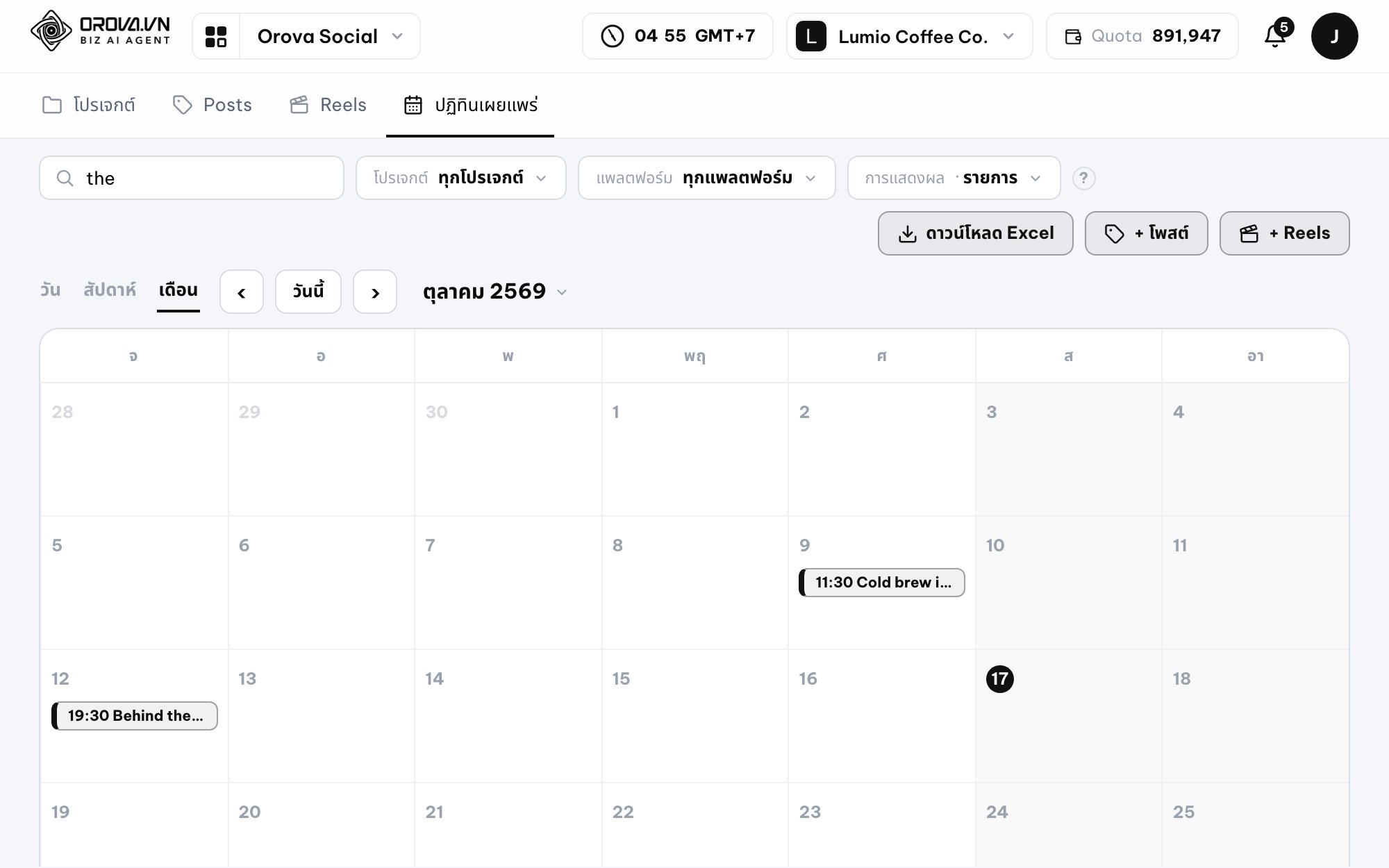Image resolution: width=1389 pixels, height=868 pixels.
Task: Select the ปฏิทินเผยแพร่ calendar tab
Action: [470, 105]
